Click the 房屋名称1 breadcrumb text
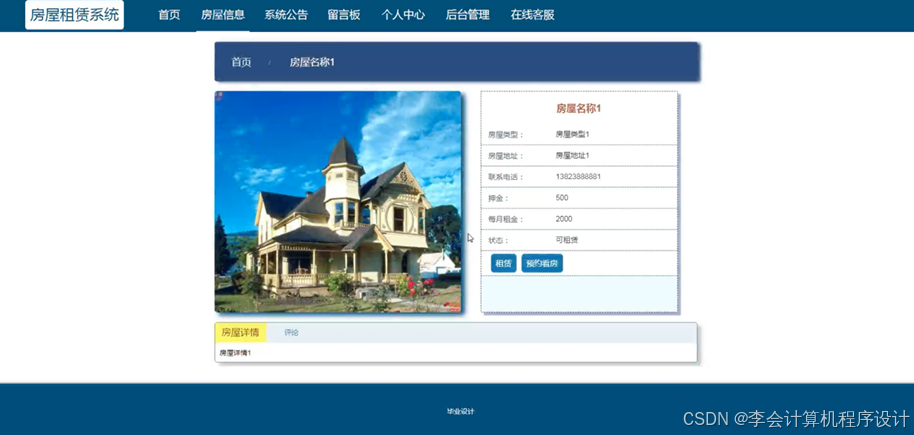 pos(312,62)
